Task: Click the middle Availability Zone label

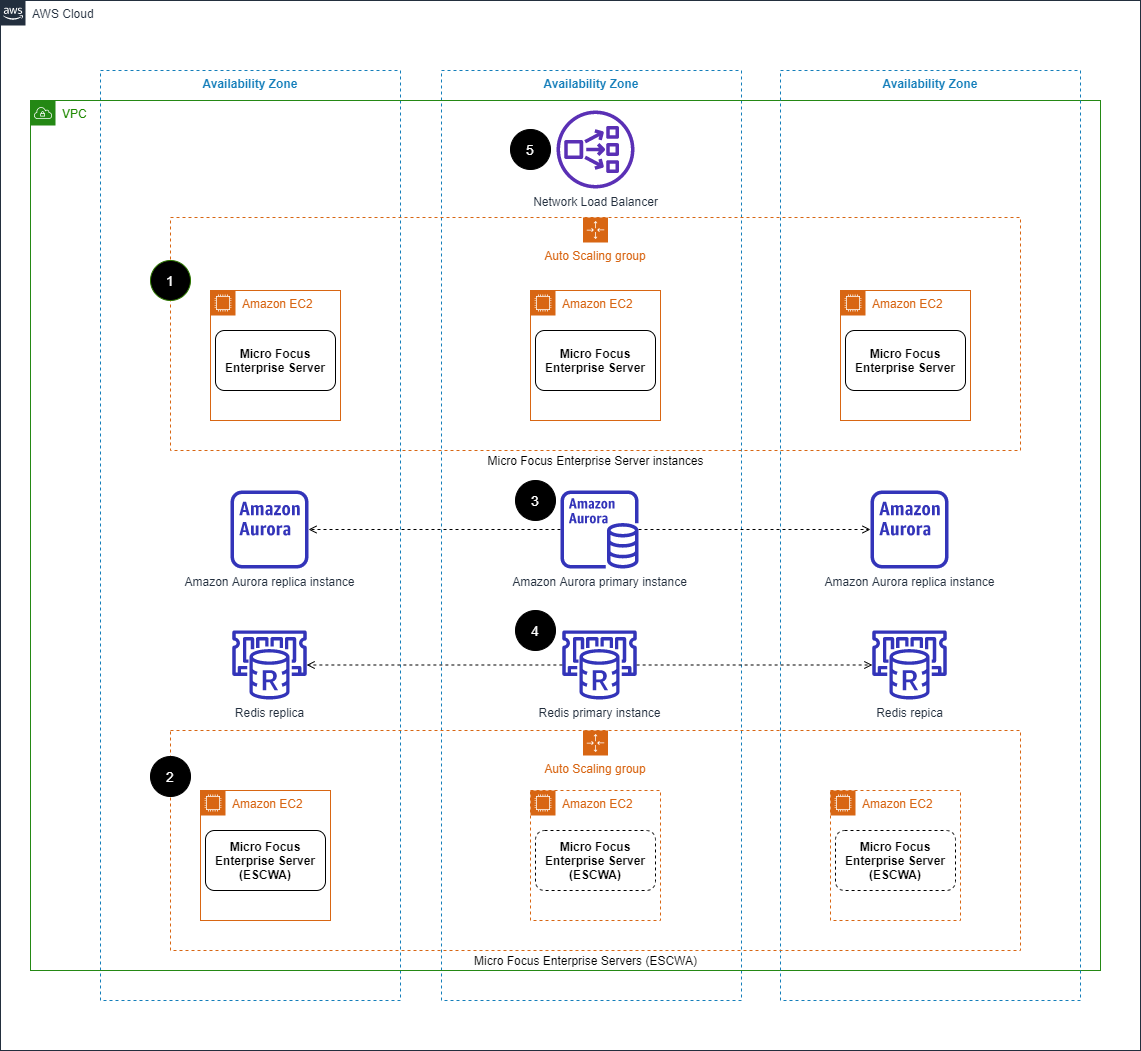Action: tap(591, 84)
